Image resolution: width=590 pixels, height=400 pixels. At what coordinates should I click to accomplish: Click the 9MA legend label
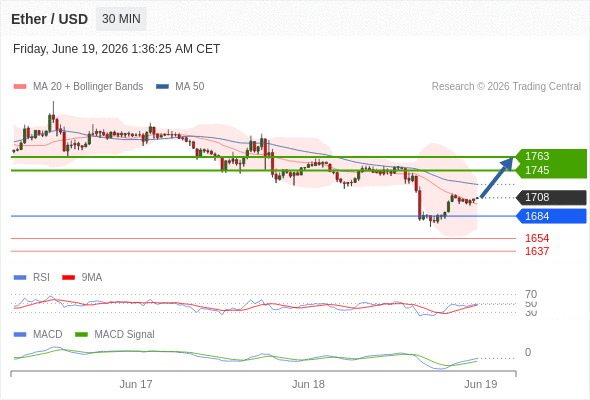point(92,278)
